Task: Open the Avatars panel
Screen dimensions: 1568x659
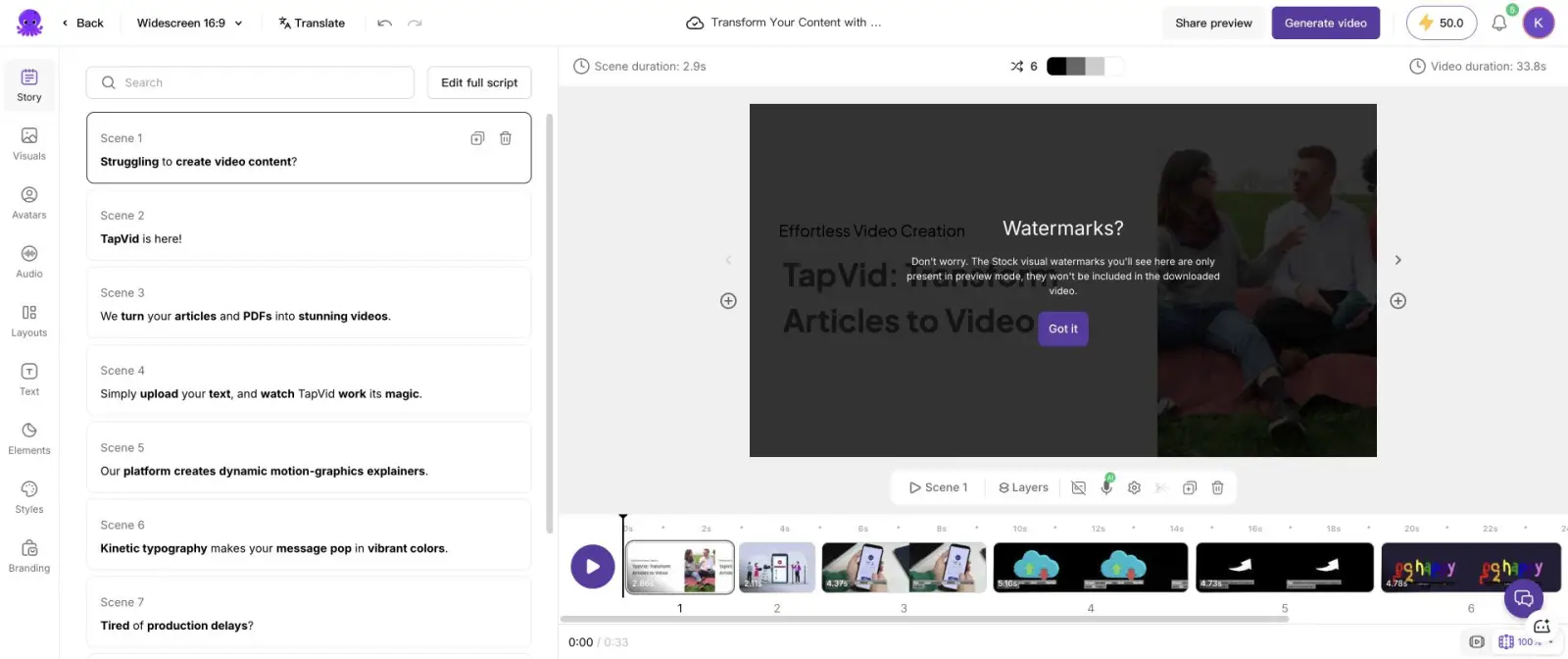Action: pyautogui.click(x=29, y=203)
